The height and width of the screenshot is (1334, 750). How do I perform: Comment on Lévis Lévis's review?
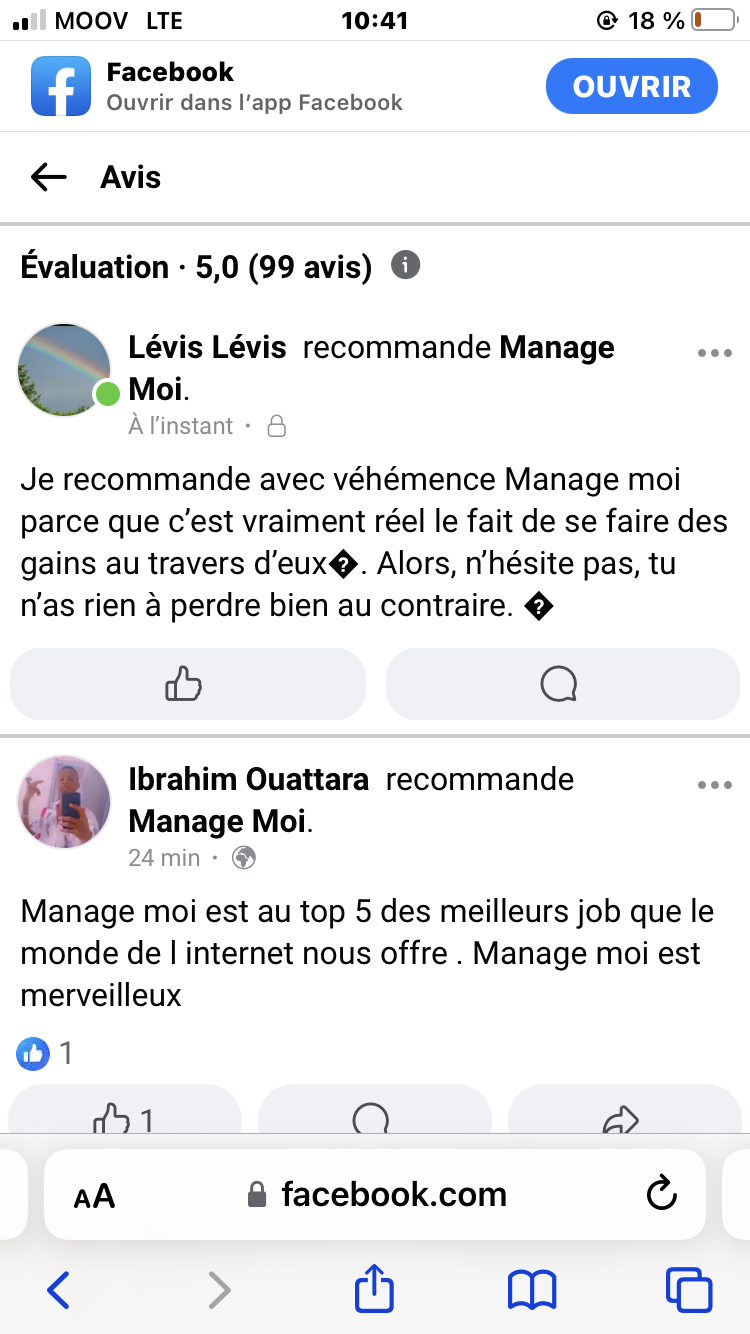pos(562,684)
